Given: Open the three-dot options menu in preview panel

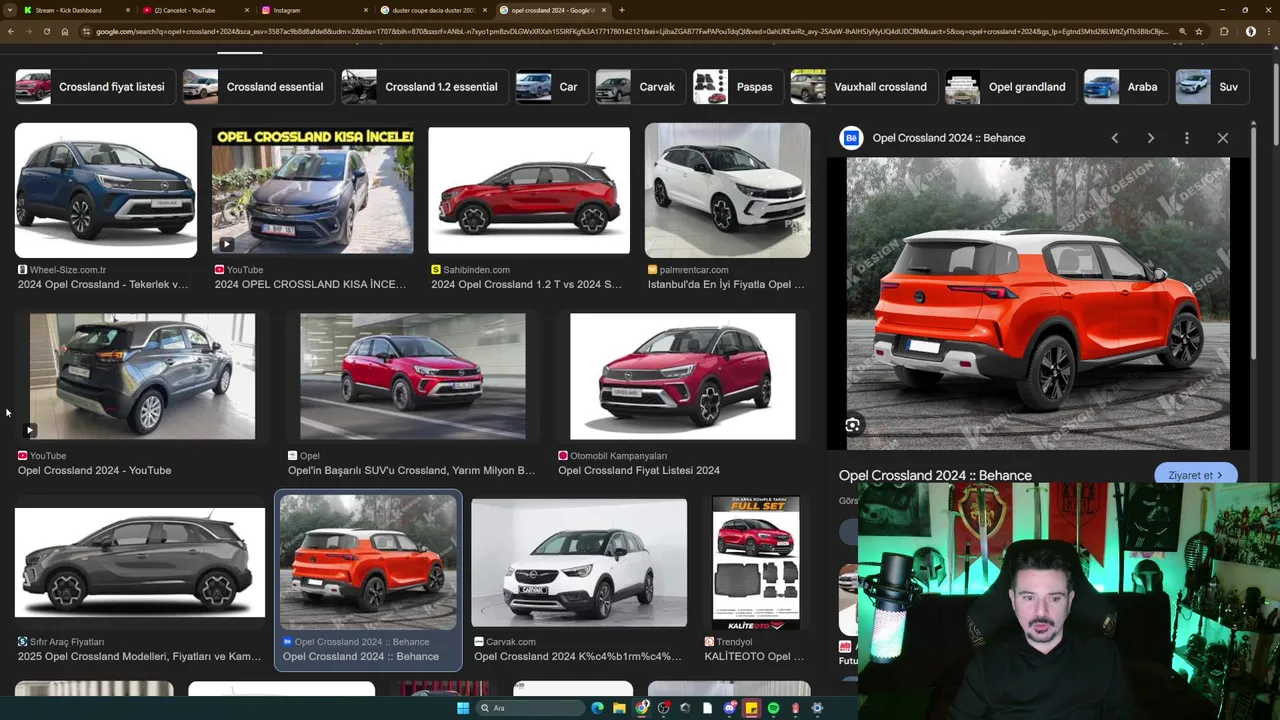Looking at the screenshot, I should [1186, 138].
